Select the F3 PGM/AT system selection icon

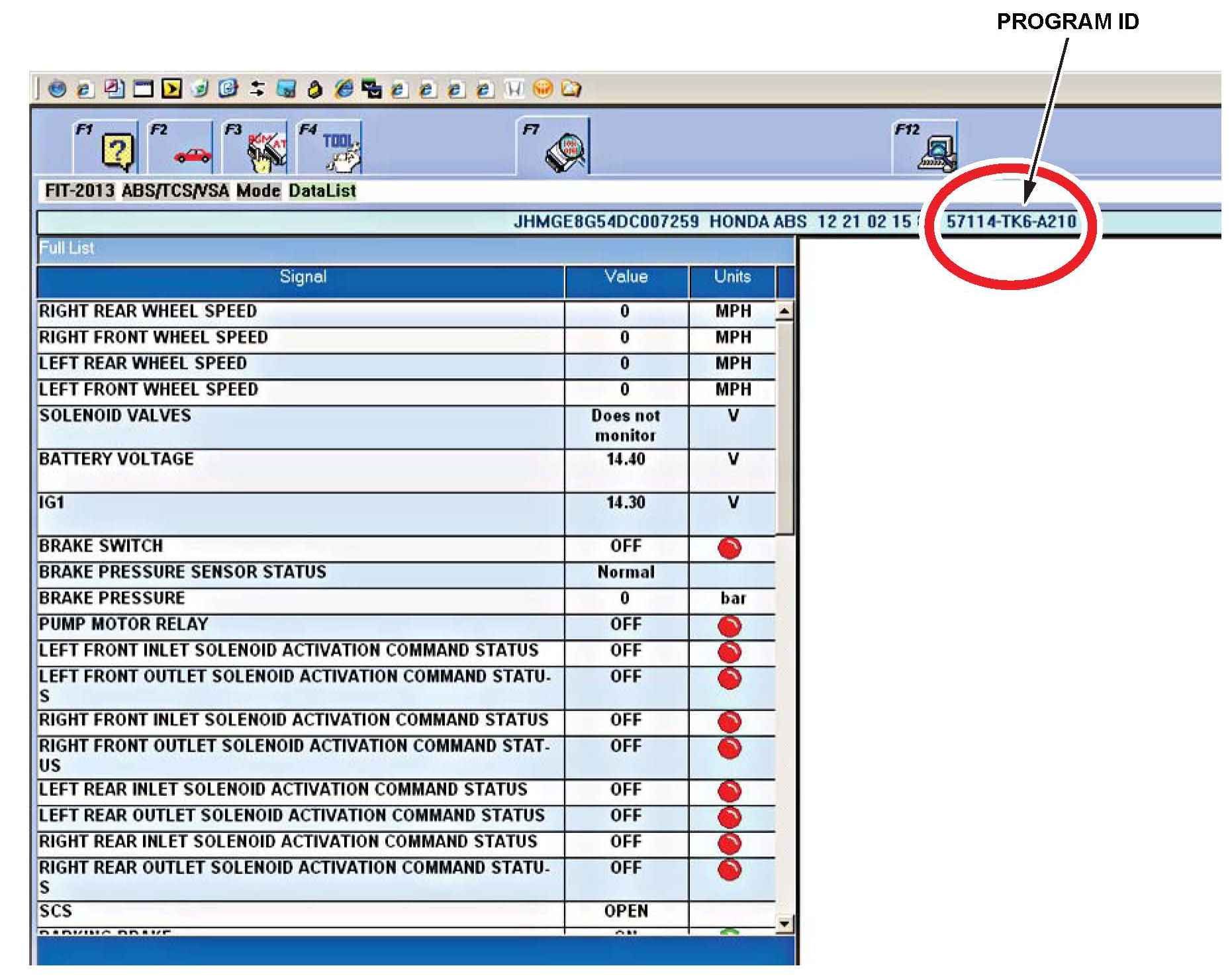click(x=266, y=151)
